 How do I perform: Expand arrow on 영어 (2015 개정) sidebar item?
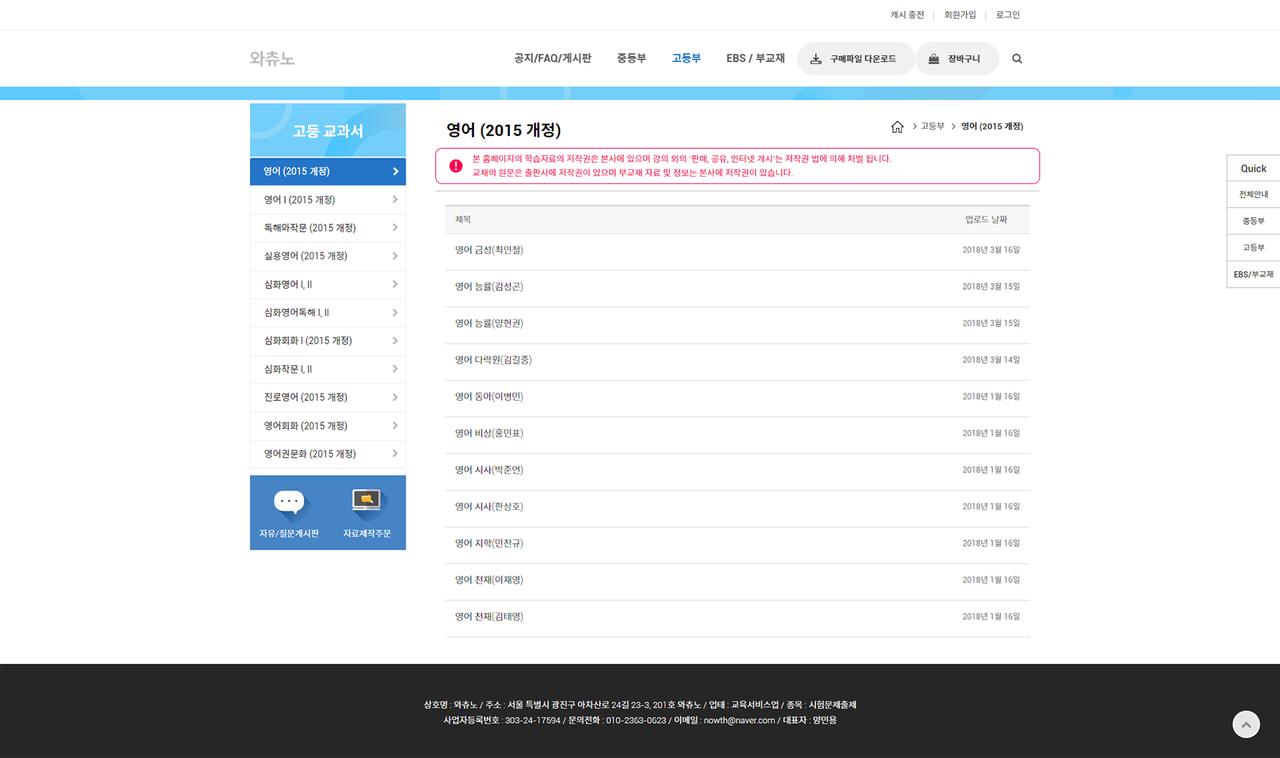[x=396, y=171]
